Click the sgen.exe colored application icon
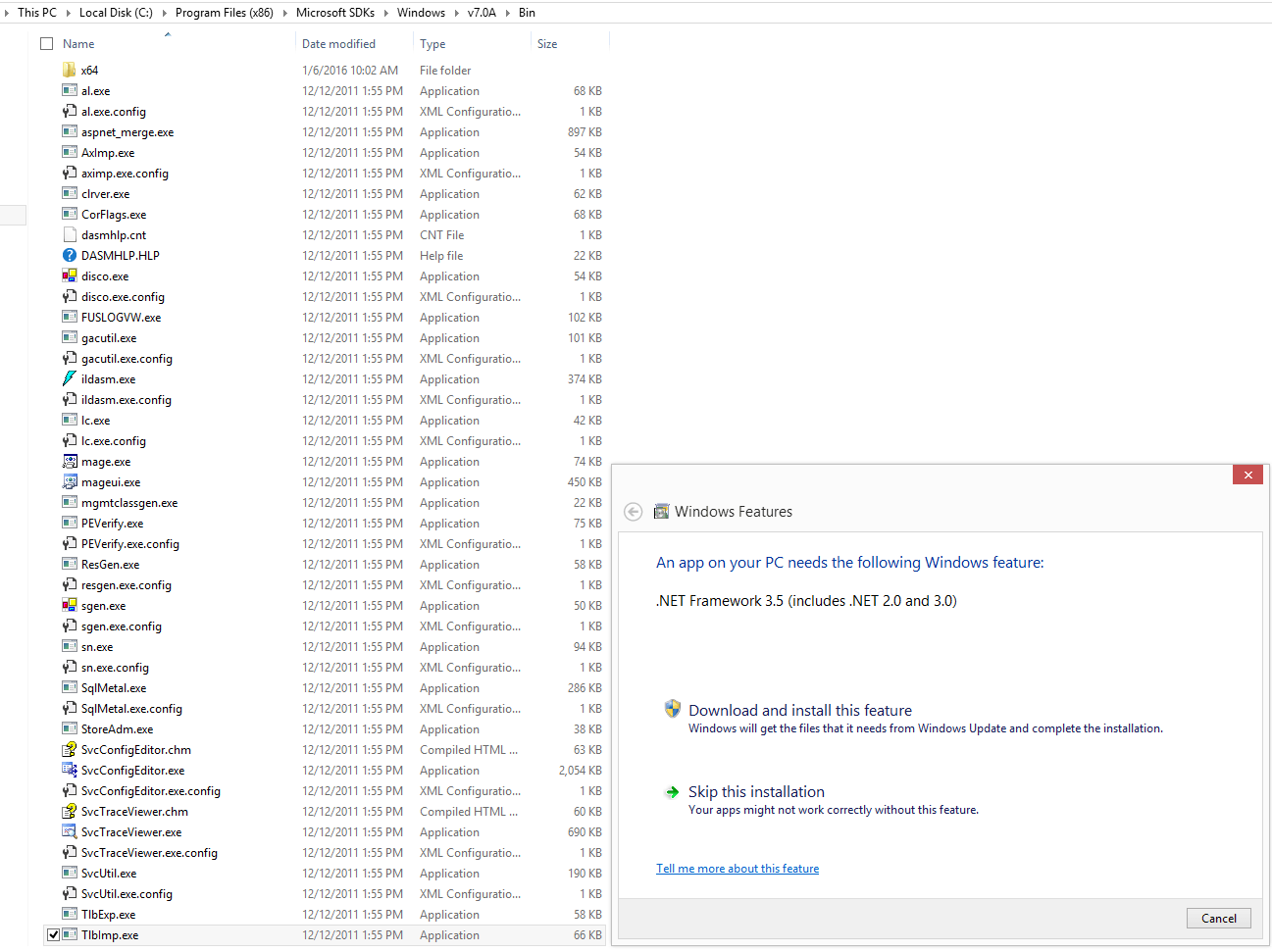This screenshot has width=1272, height=952. click(x=69, y=605)
